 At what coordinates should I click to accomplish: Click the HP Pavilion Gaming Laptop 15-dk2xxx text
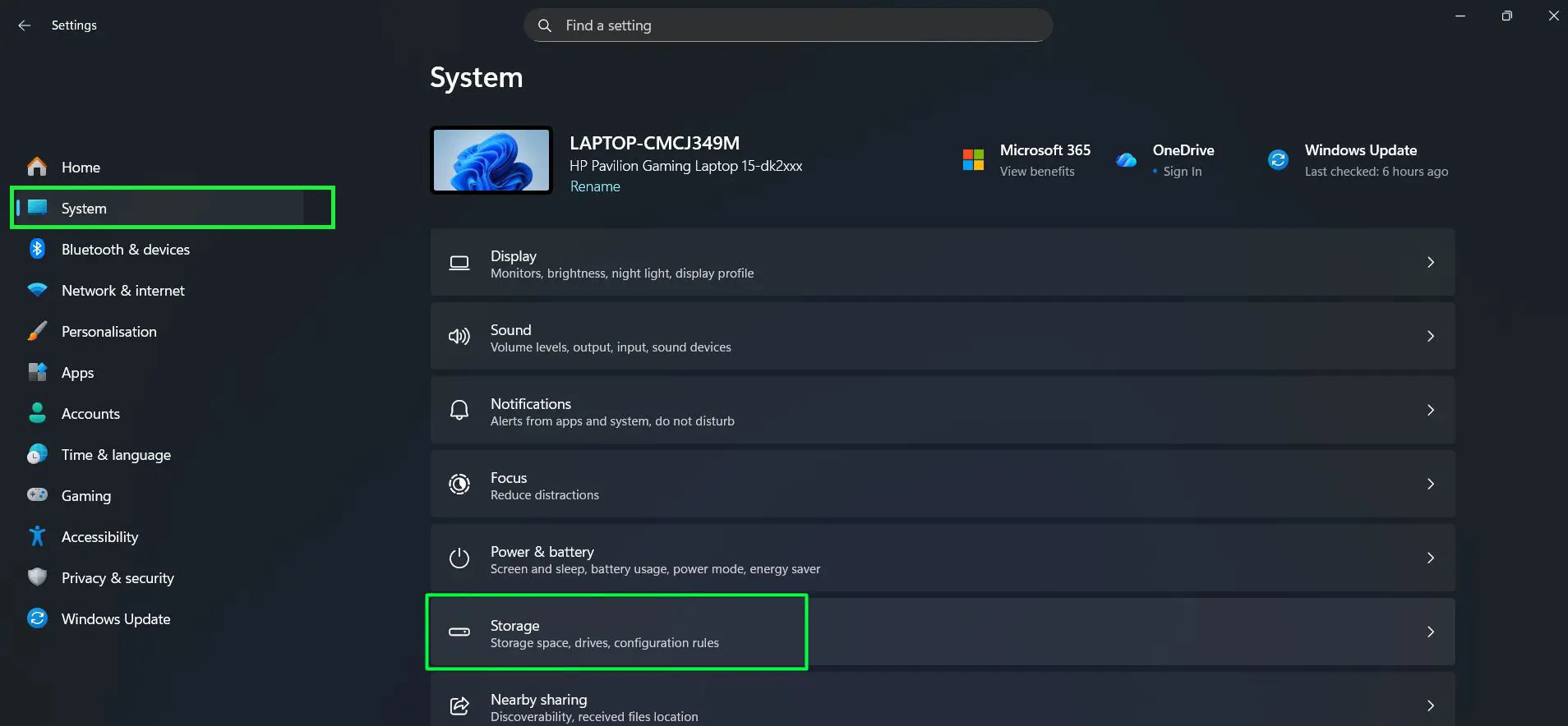[686, 166]
